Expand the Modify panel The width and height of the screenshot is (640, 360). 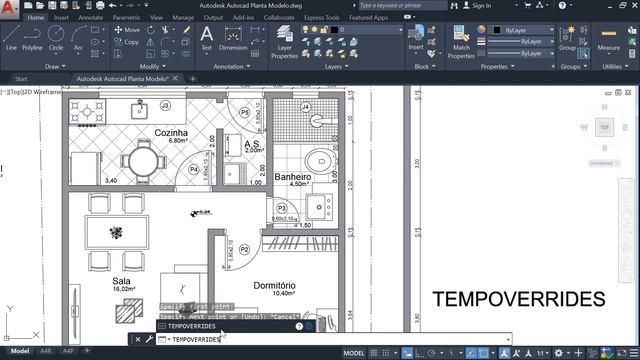(153, 67)
